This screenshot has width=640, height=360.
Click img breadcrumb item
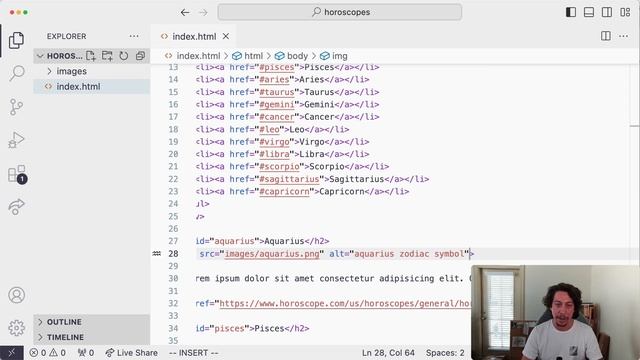334,56
